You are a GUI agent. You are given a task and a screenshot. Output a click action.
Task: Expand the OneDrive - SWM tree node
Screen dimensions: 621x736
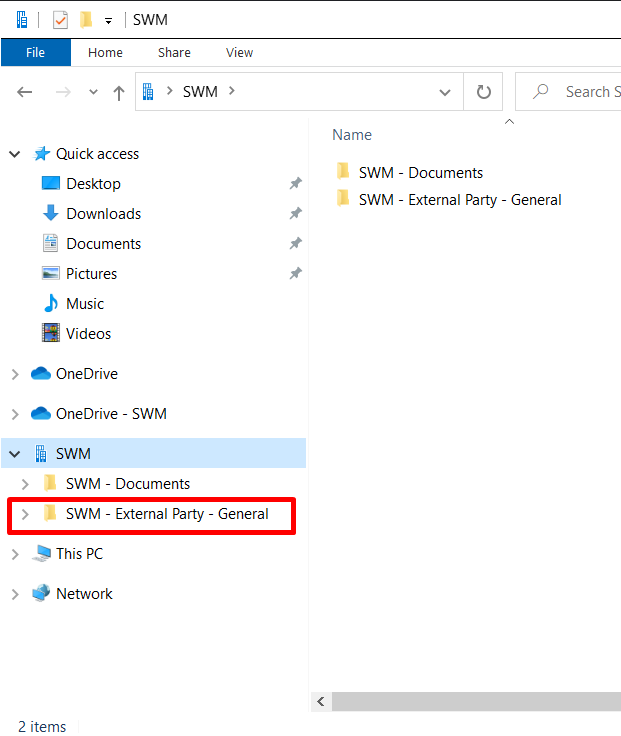point(15,414)
